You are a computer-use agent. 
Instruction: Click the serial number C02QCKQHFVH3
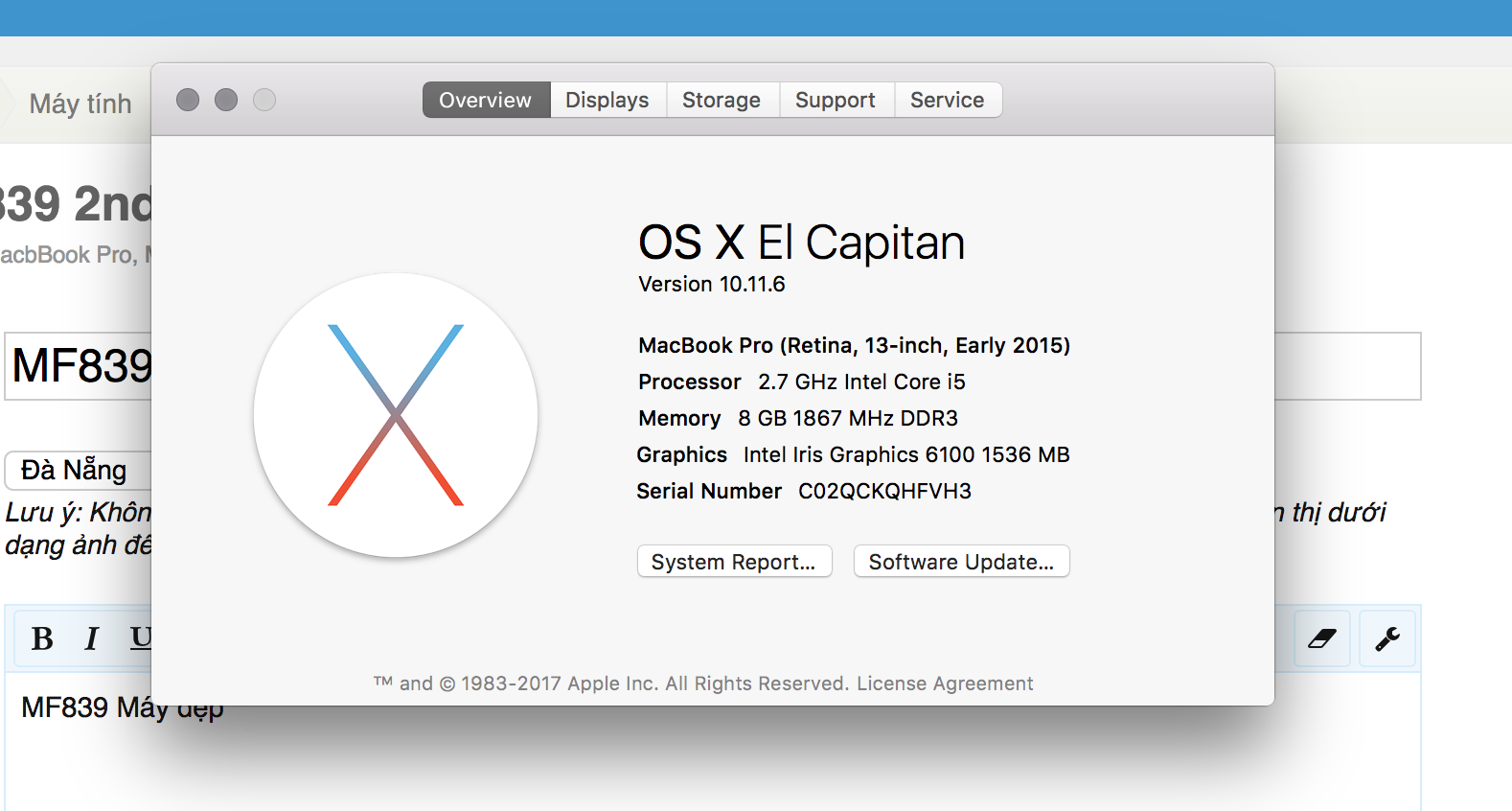tap(885, 491)
